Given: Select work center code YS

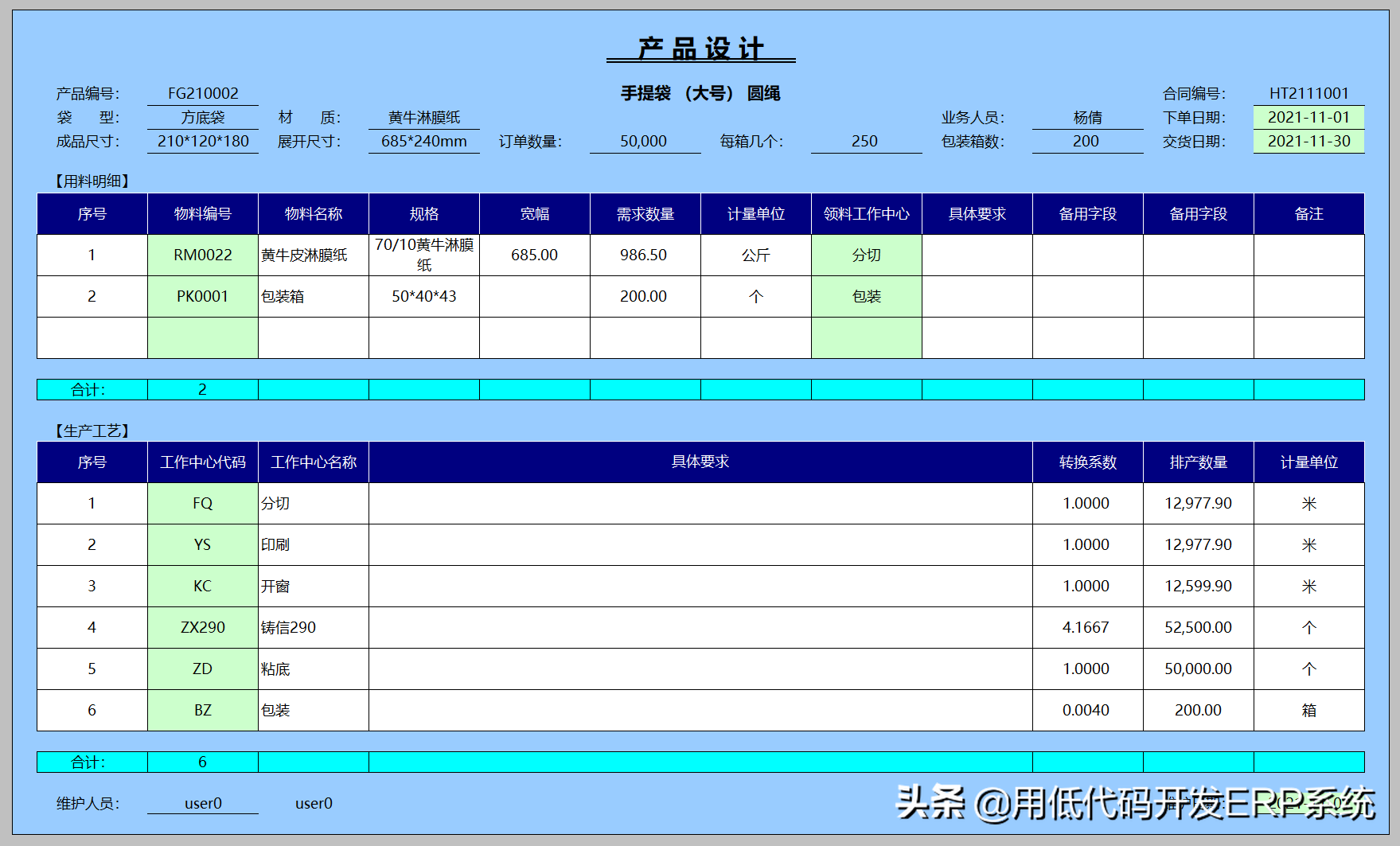Looking at the screenshot, I should click(203, 545).
